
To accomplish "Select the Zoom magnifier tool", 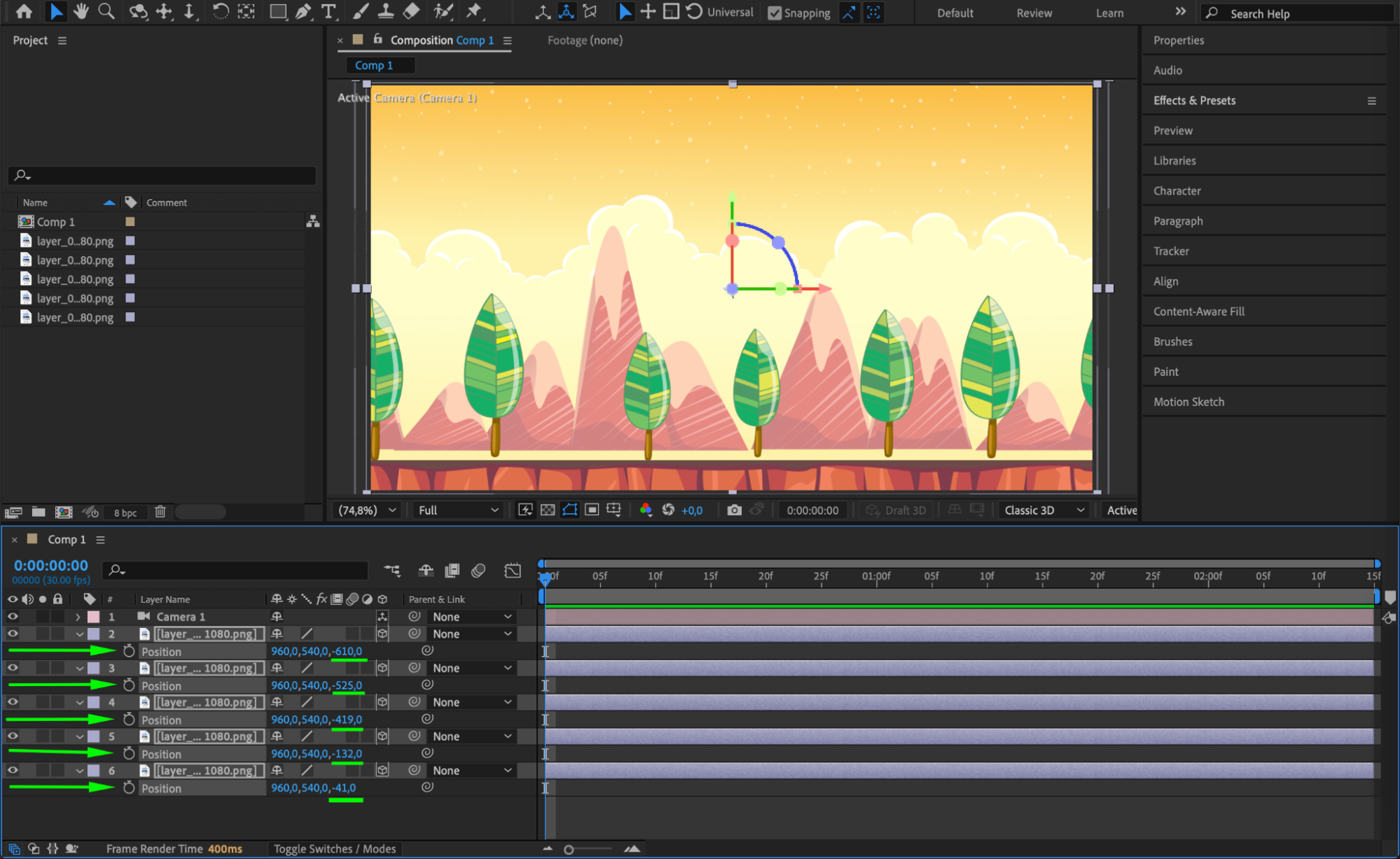I will click(106, 11).
